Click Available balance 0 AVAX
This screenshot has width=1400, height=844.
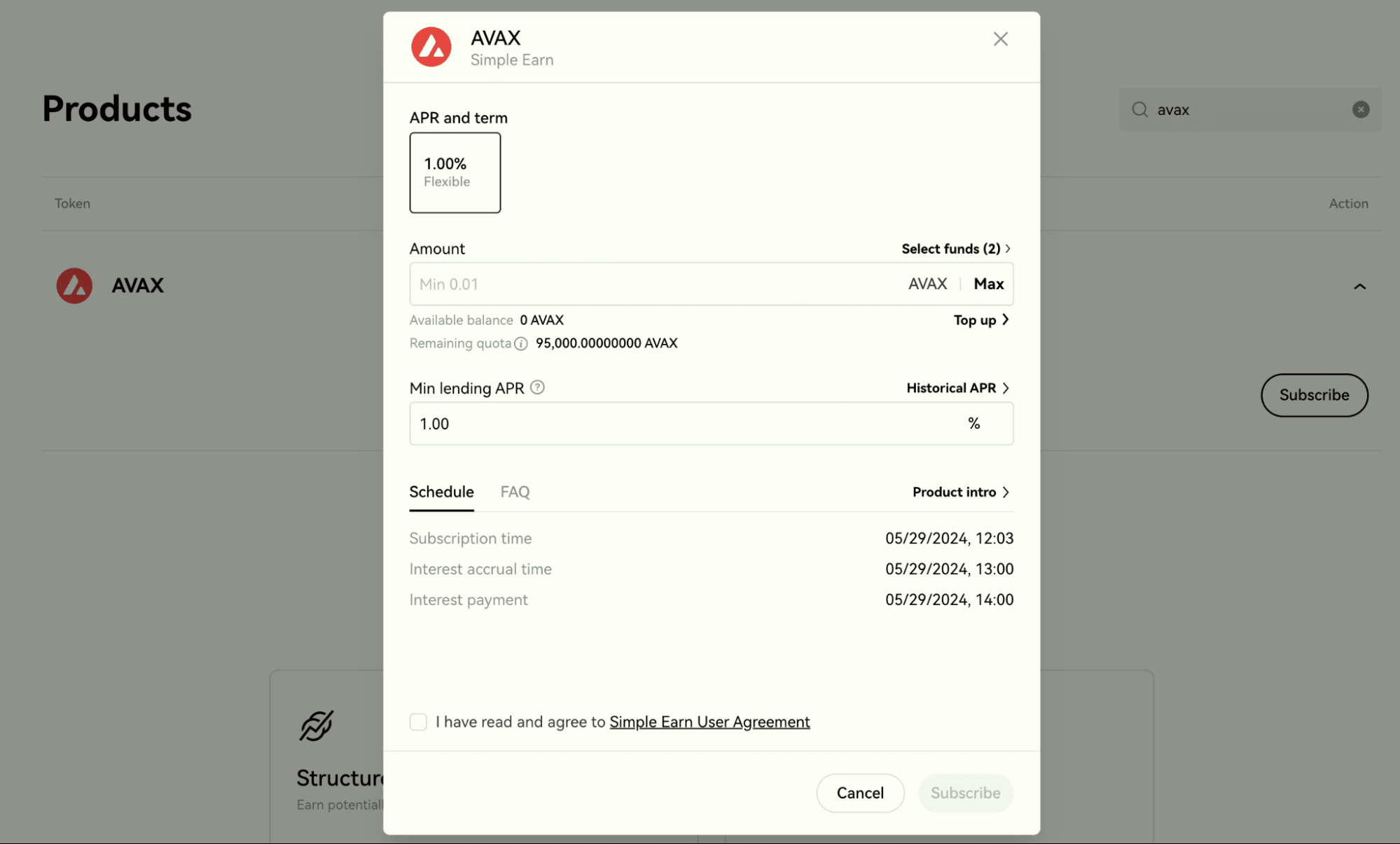pos(541,320)
